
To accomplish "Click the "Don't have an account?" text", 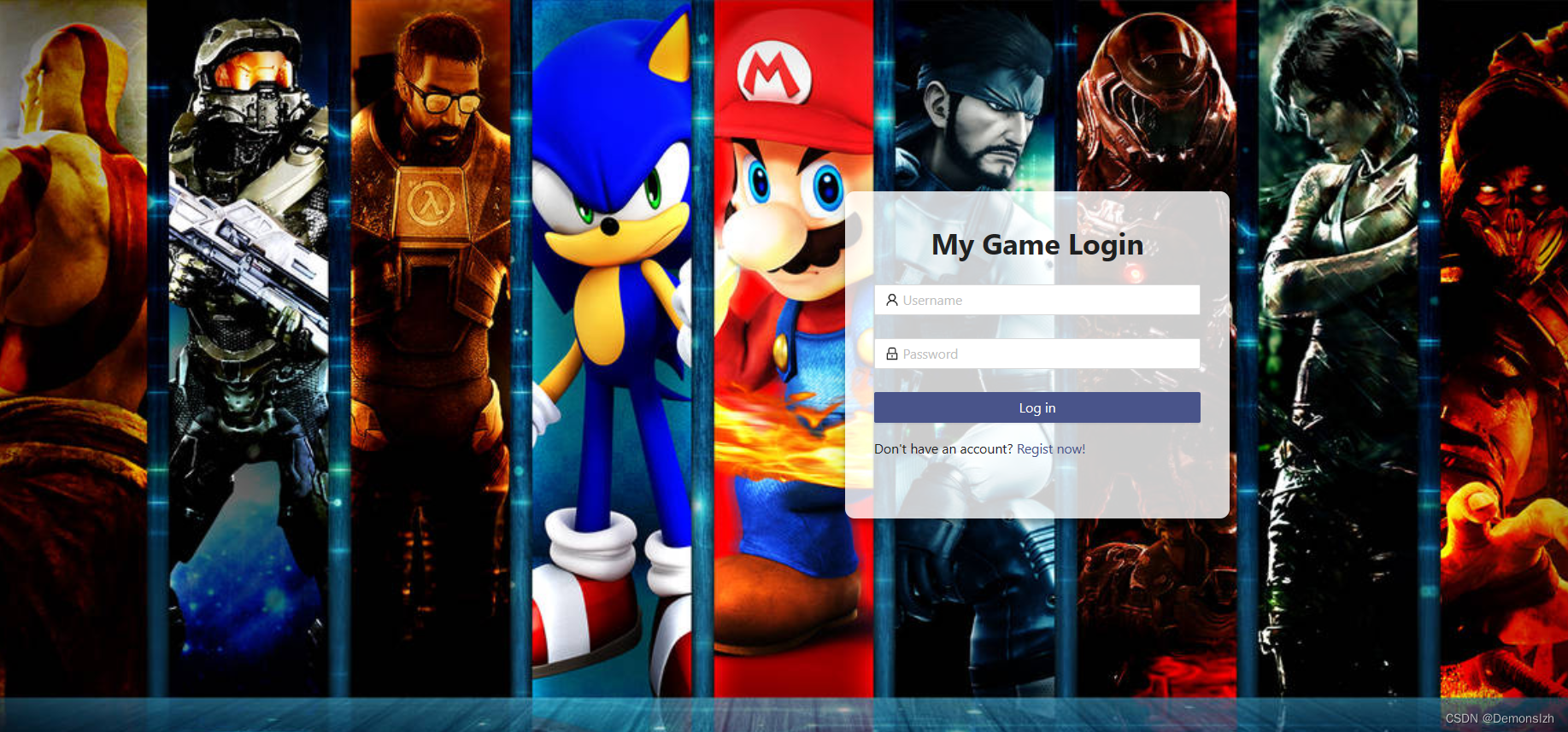I will click(943, 449).
